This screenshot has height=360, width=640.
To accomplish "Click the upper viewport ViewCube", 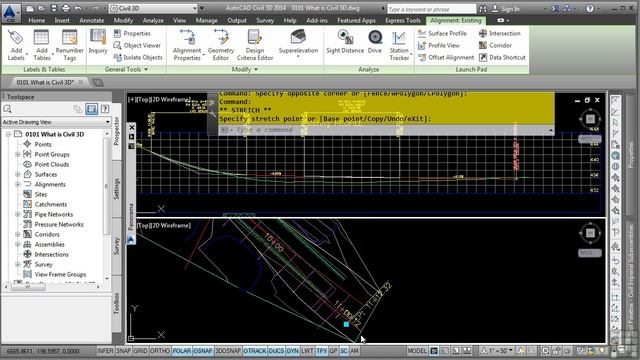I will tap(590, 119).
